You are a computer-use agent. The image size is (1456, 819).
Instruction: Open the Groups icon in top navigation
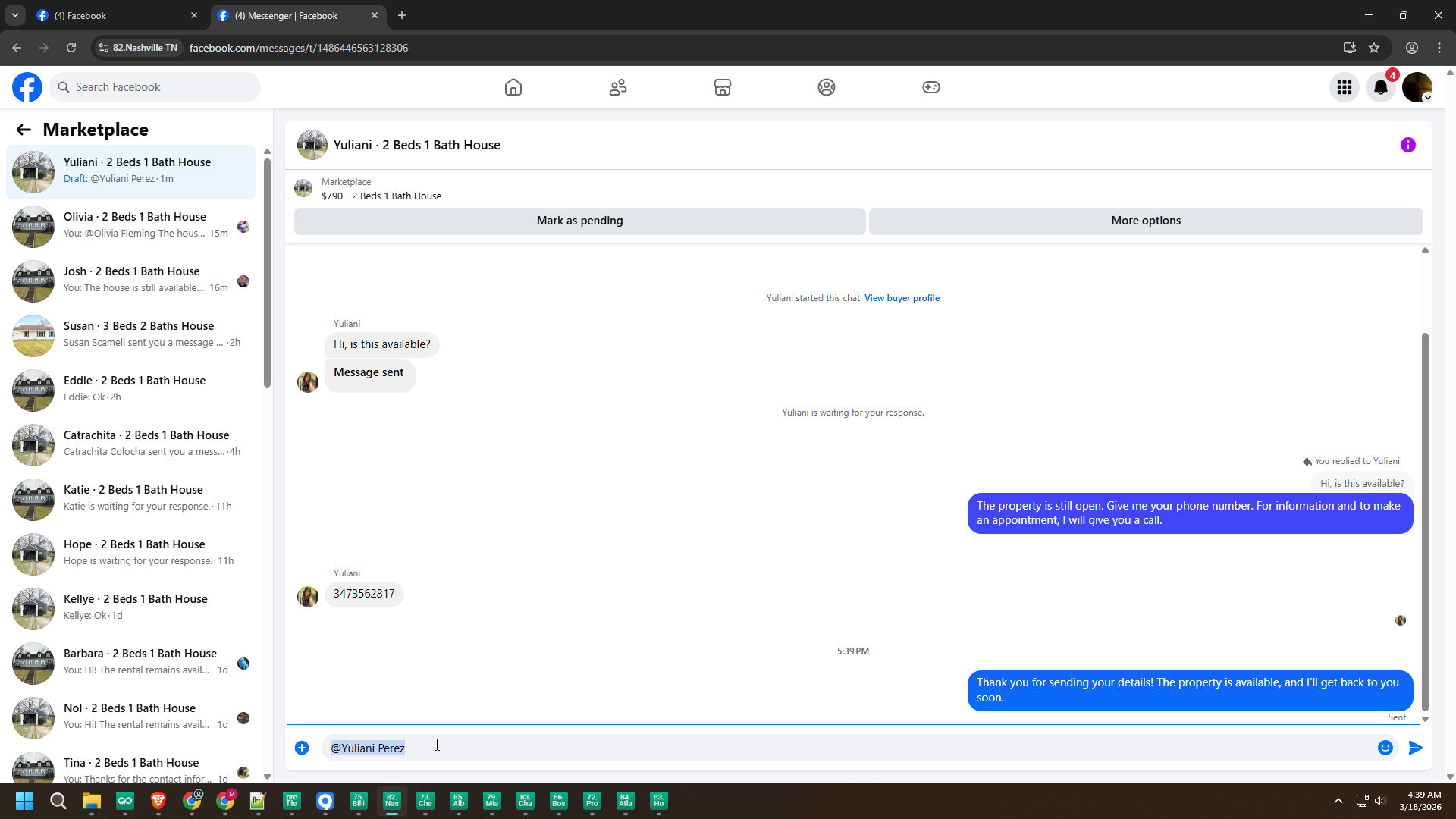pos(827,87)
